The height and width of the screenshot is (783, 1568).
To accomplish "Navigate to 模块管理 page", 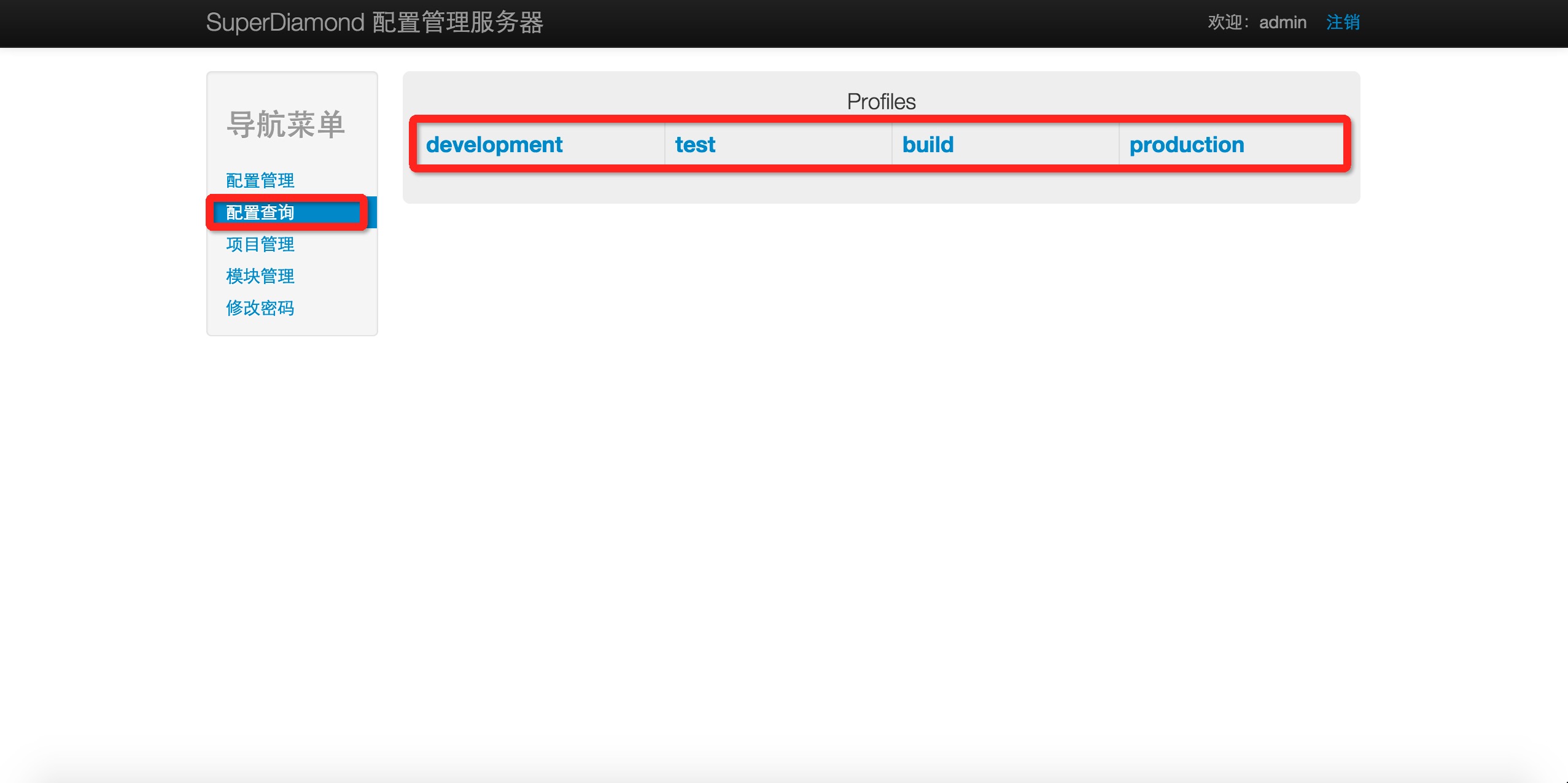I will (260, 276).
